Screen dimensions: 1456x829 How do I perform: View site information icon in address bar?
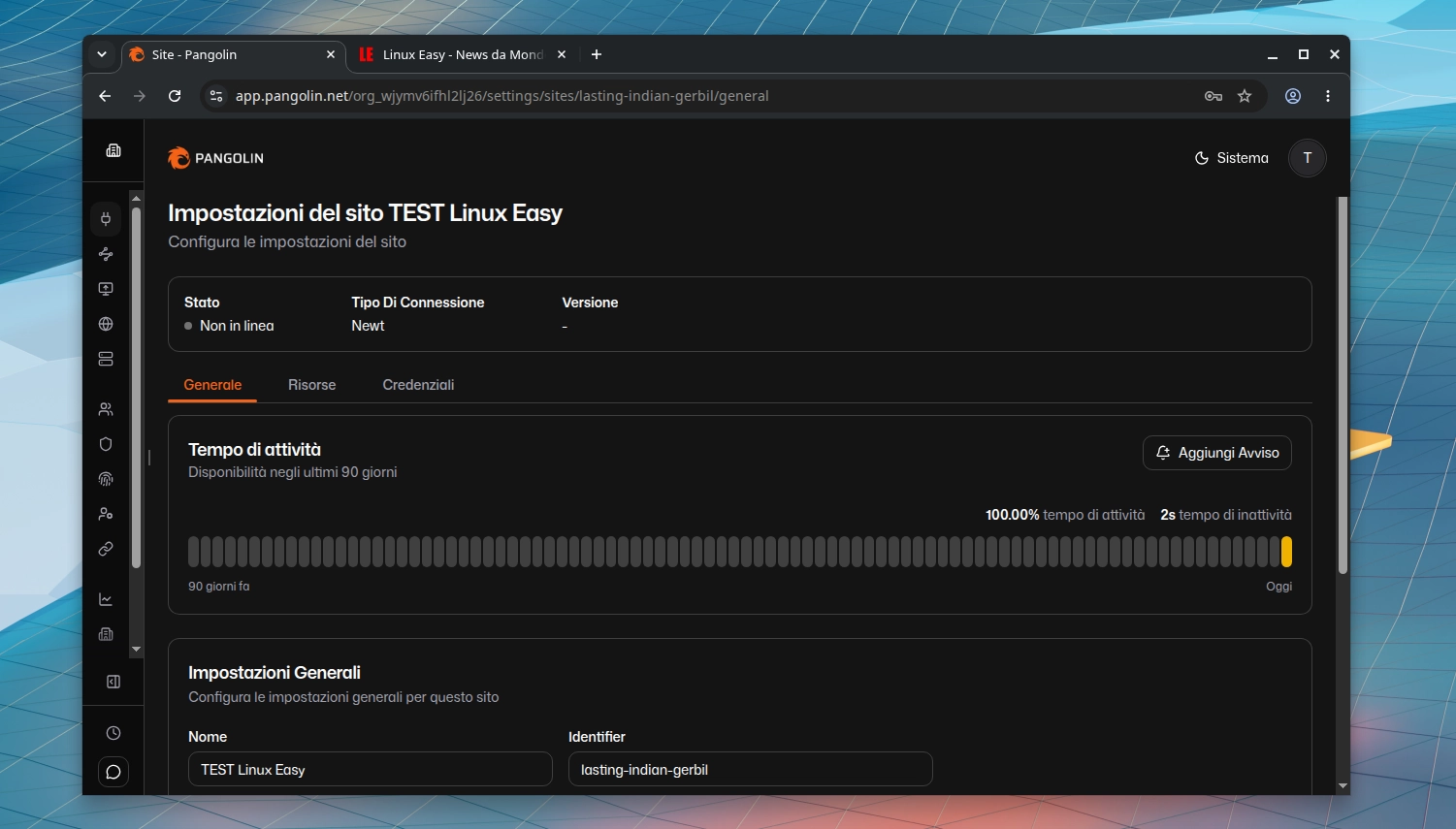coord(216,96)
